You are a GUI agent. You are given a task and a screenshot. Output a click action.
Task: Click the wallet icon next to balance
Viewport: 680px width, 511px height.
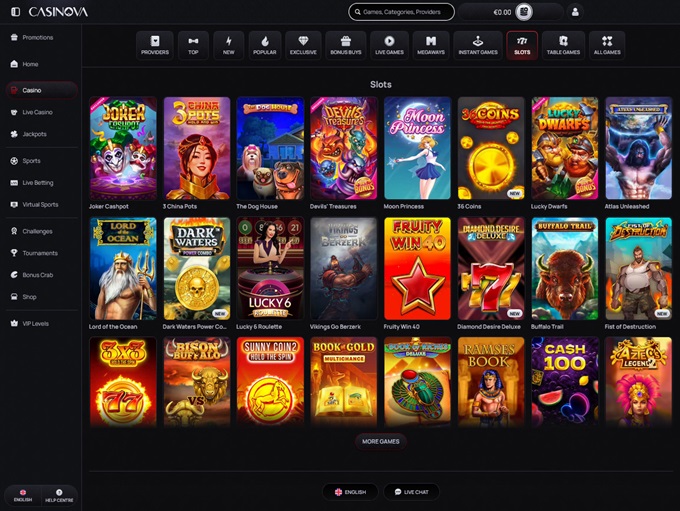(524, 12)
